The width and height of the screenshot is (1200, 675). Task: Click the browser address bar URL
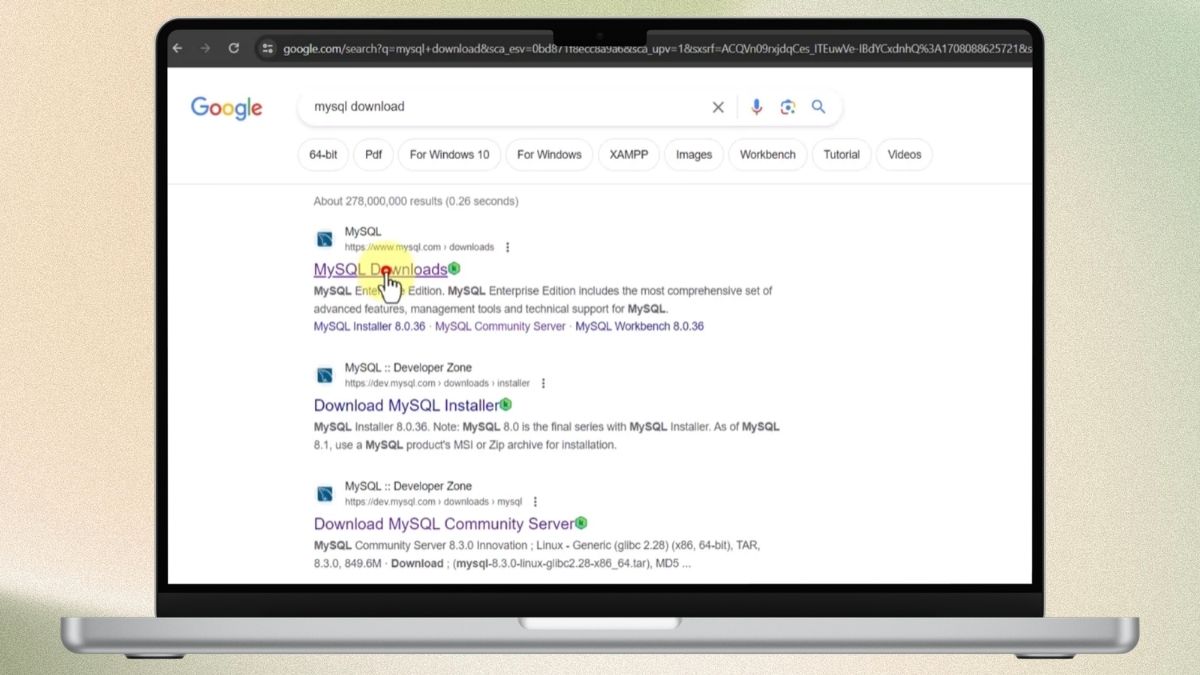click(x=655, y=48)
